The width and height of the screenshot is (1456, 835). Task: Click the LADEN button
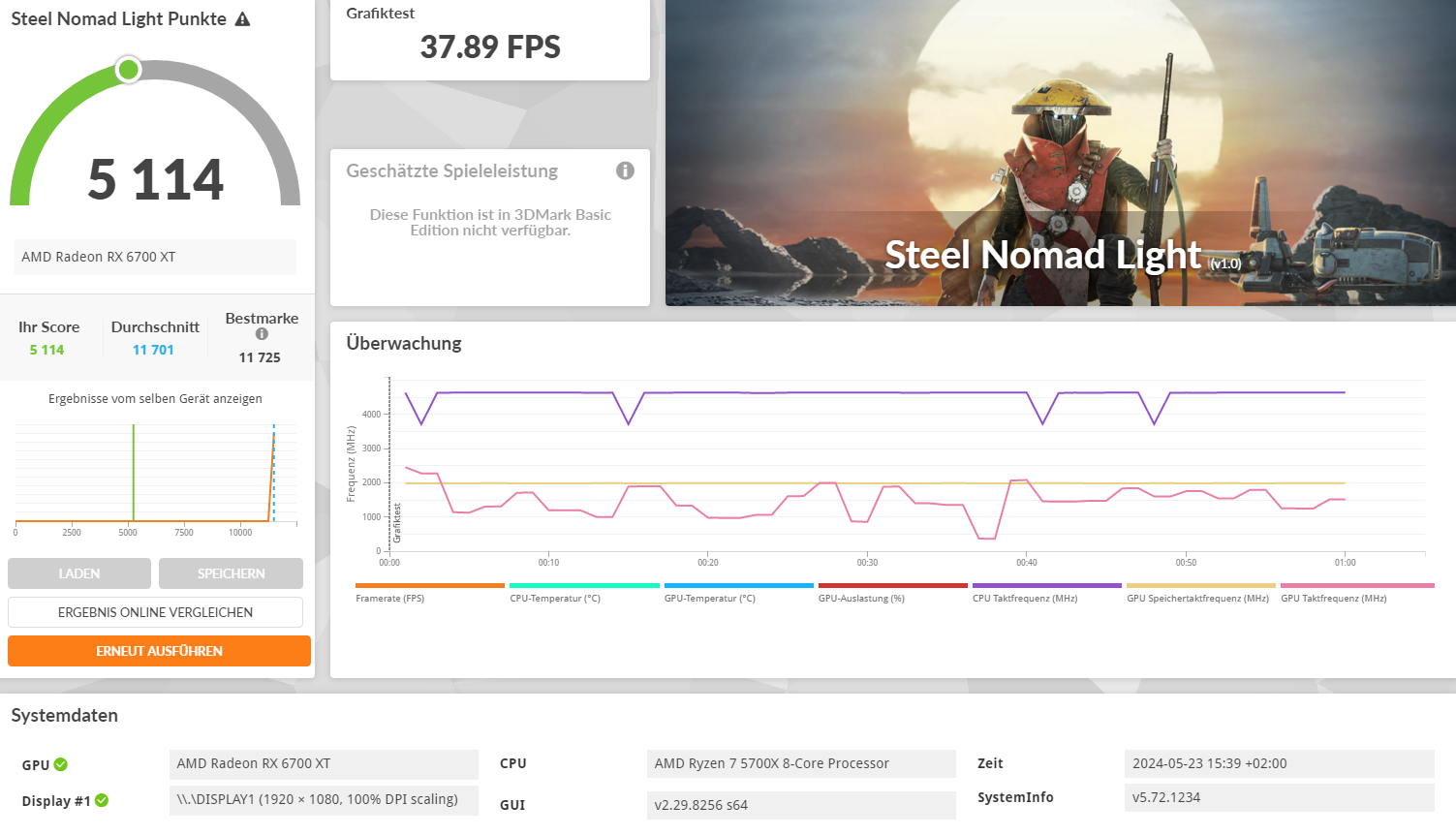pos(79,573)
